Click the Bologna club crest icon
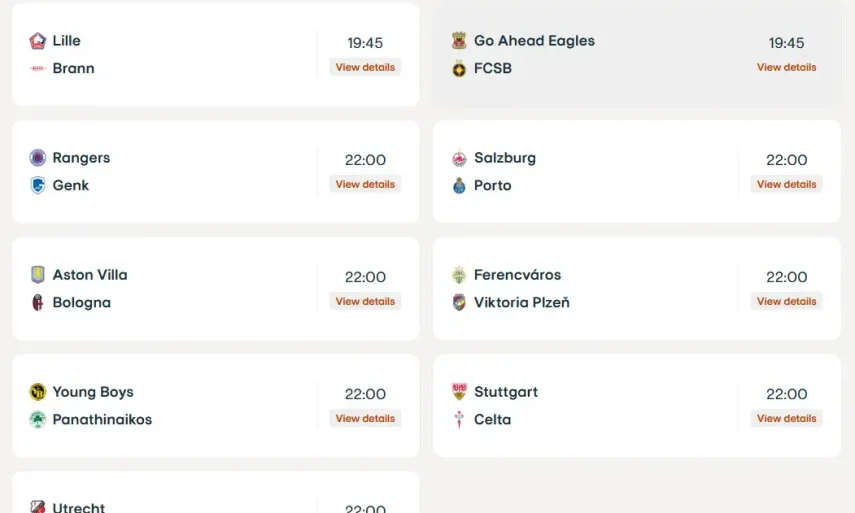 pos(38,303)
